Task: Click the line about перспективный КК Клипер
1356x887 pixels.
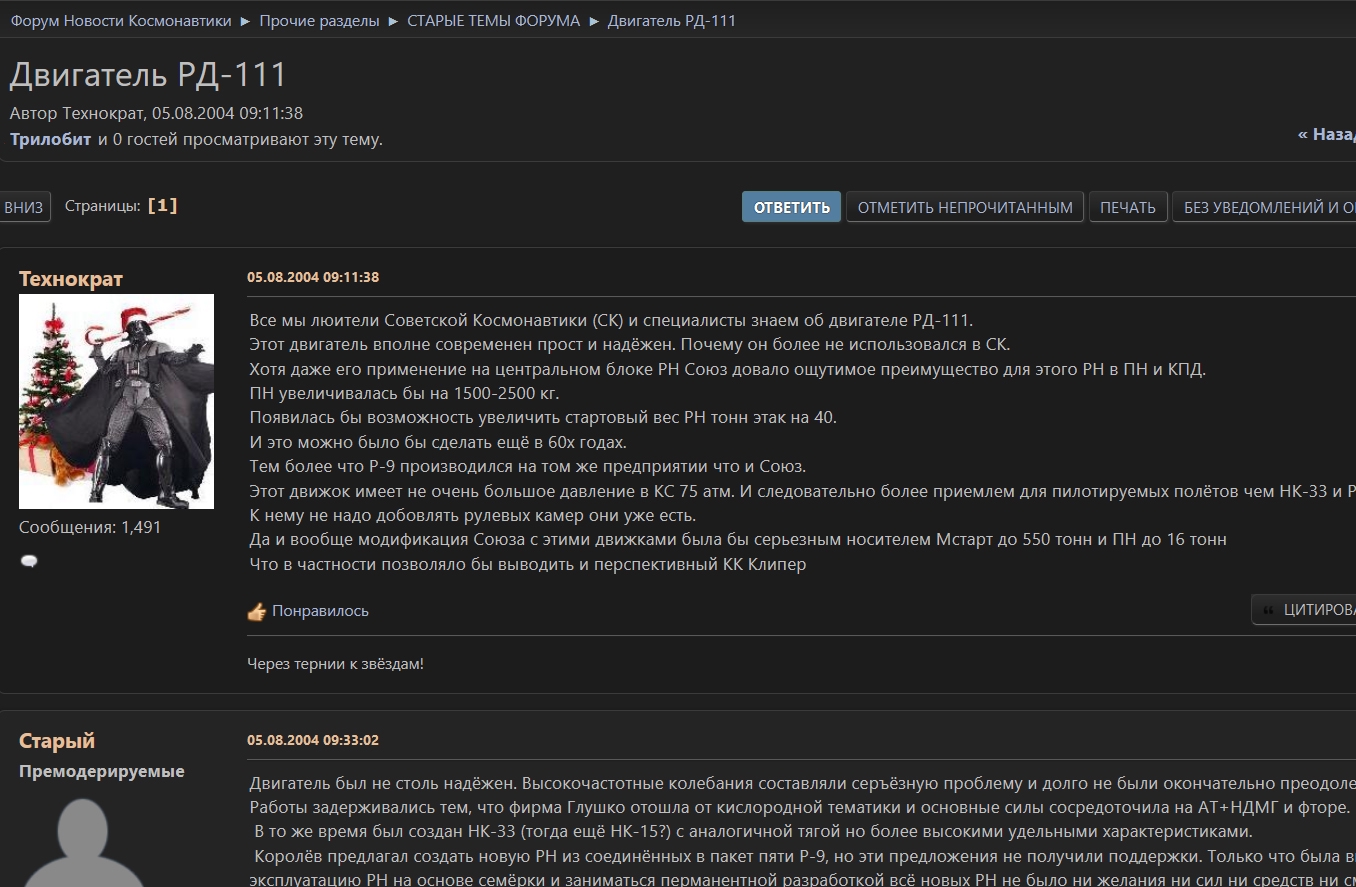Action: tap(527, 564)
